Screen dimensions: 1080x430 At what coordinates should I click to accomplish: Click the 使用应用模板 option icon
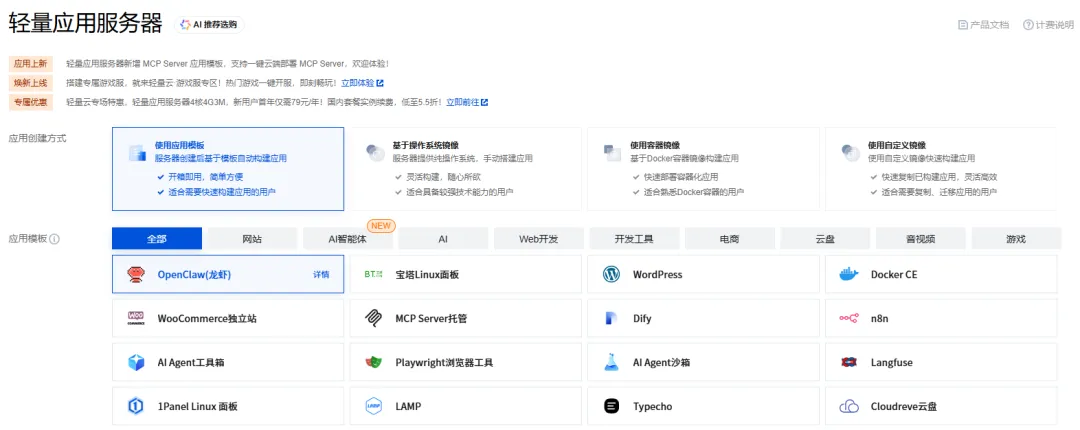(138, 153)
